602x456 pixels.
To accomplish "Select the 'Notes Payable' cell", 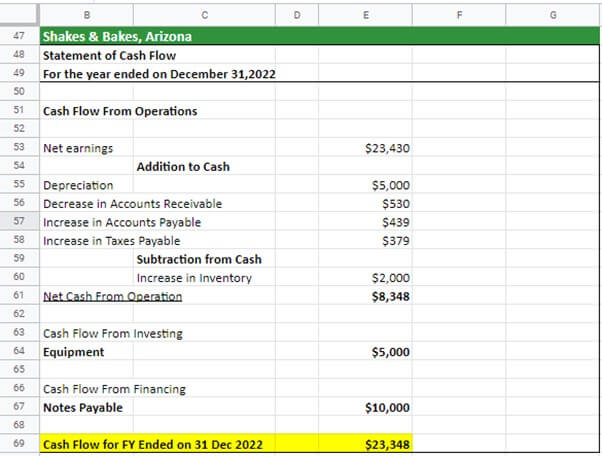I will (x=86, y=407).
